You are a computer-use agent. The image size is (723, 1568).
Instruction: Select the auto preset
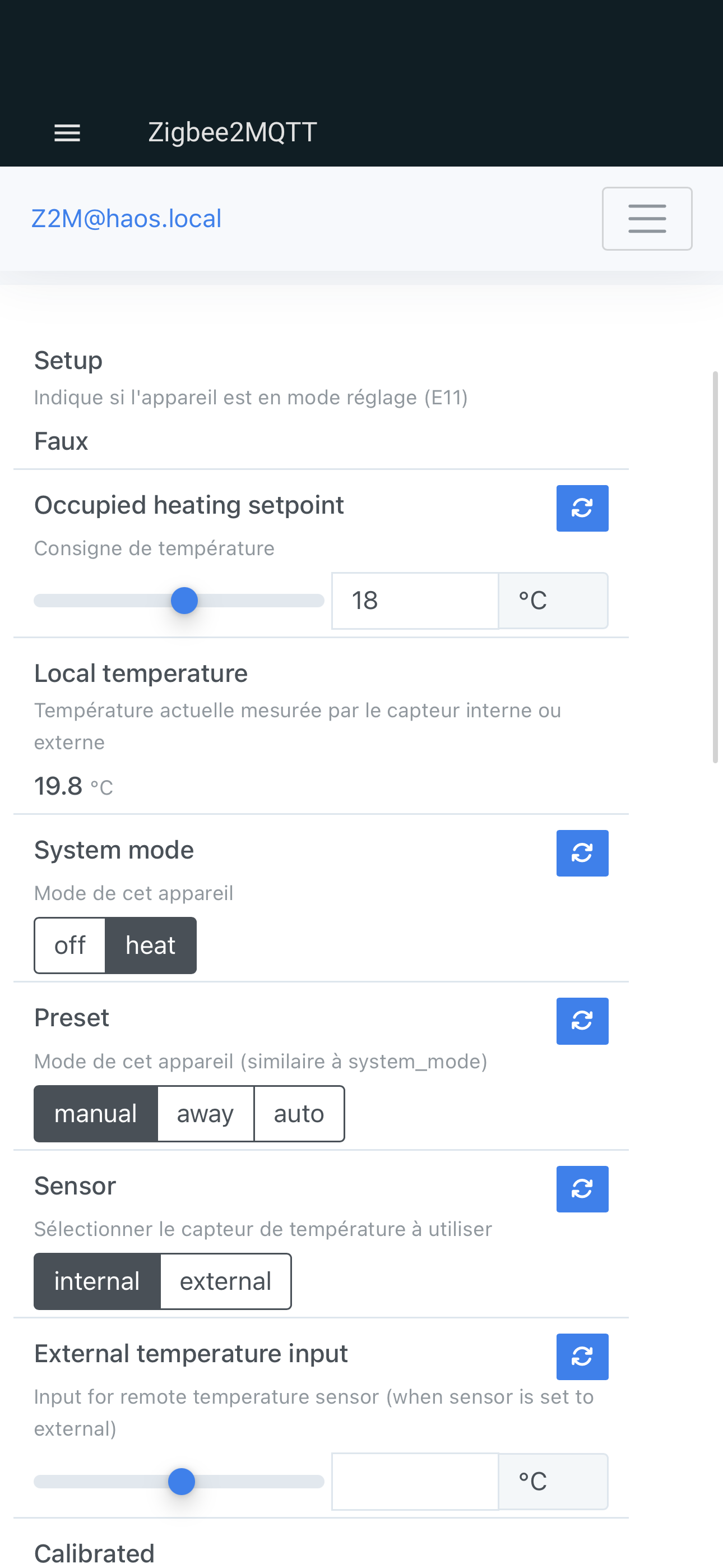[299, 1114]
